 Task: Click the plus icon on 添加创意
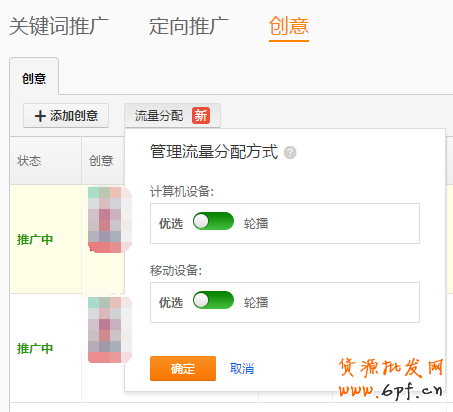coord(40,116)
